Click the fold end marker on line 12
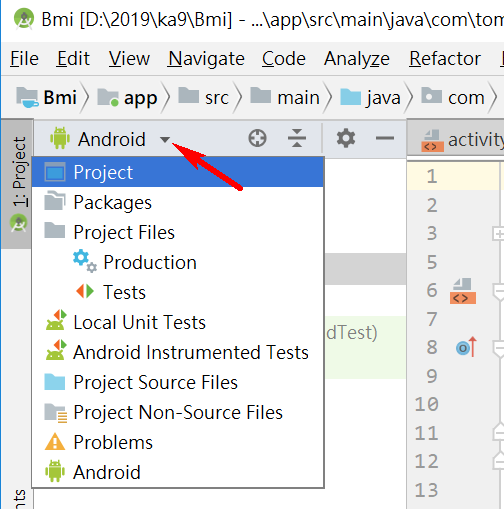504x509 pixels. (498, 461)
